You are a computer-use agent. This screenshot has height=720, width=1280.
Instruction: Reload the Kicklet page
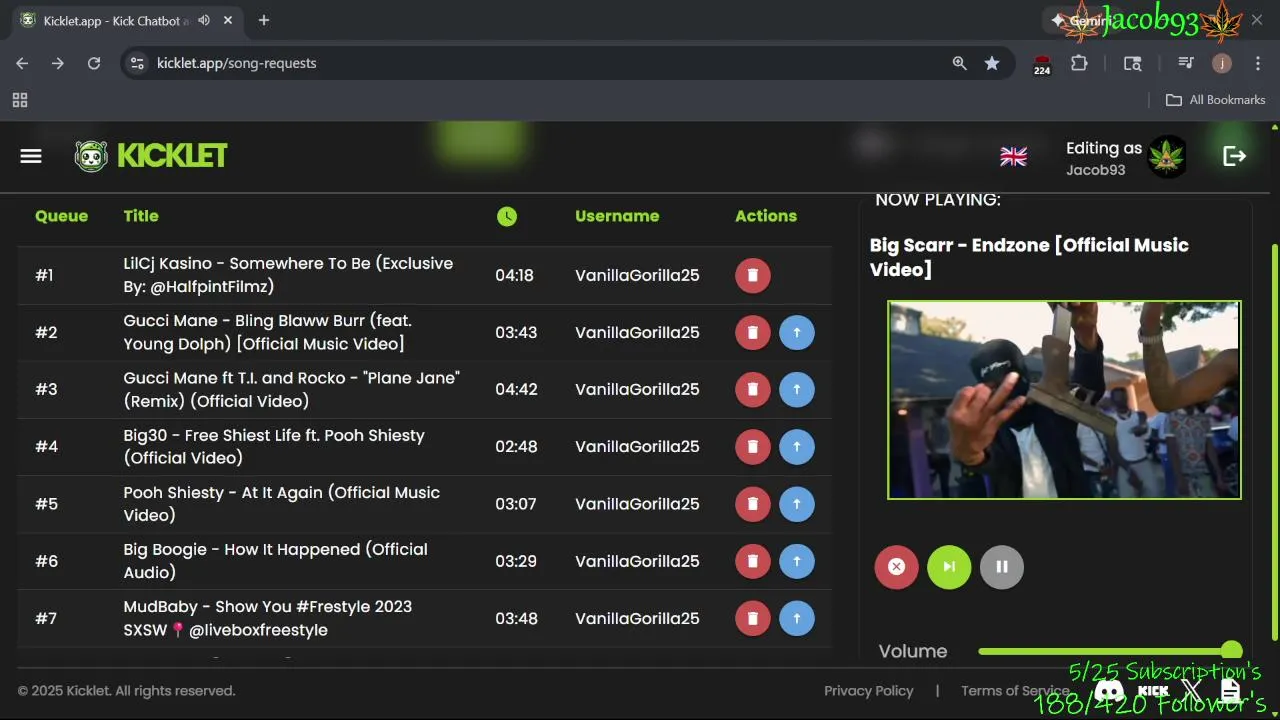click(x=94, y=63)
